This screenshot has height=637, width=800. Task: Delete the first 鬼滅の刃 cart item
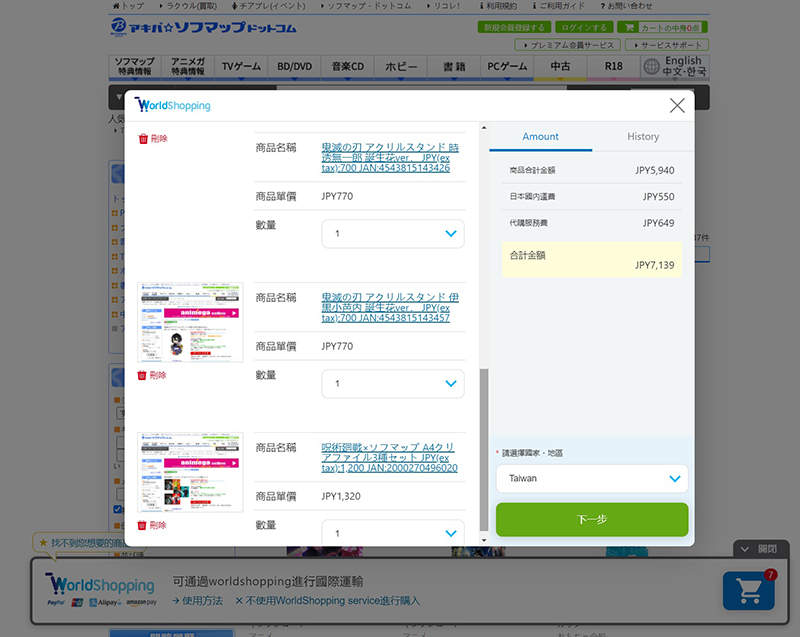pos(153,138)
